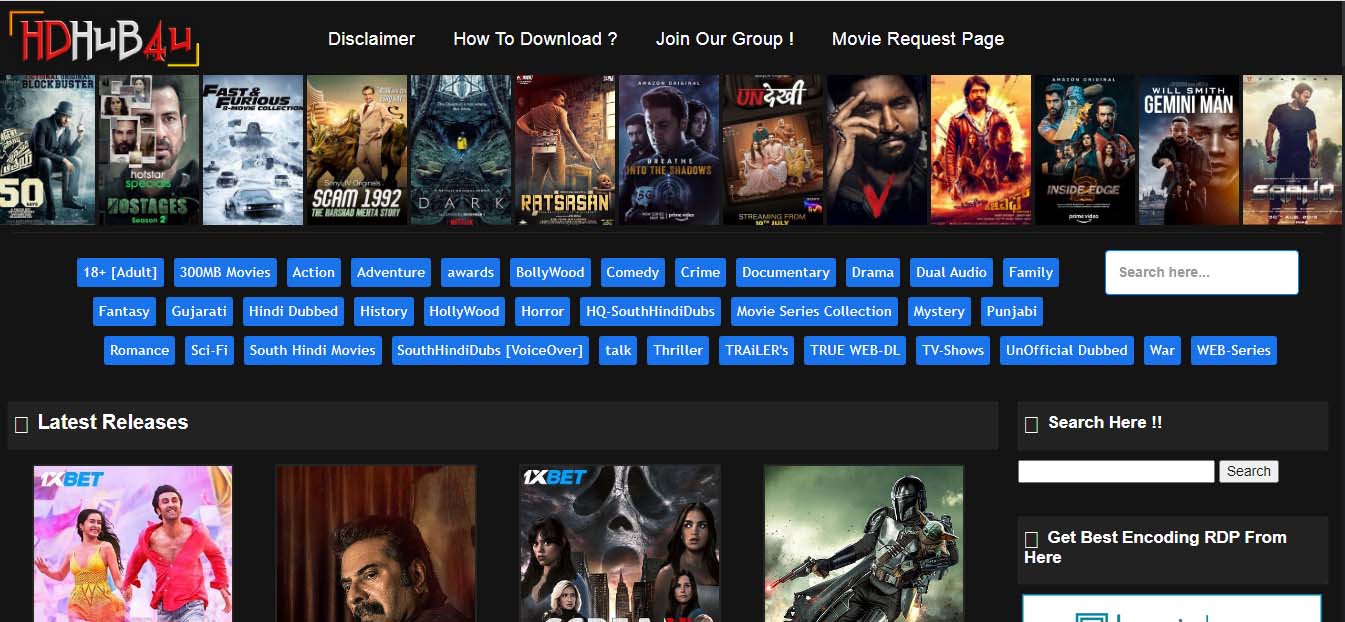
Task: Open the Undekhi poster
Action: click(773, 150)
